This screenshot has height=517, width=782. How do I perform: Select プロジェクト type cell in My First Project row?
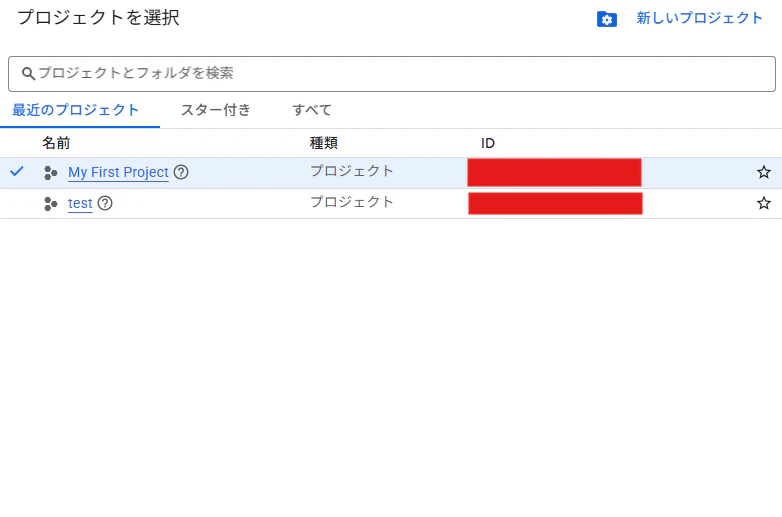pyautogui.click(x=352, y=171)
